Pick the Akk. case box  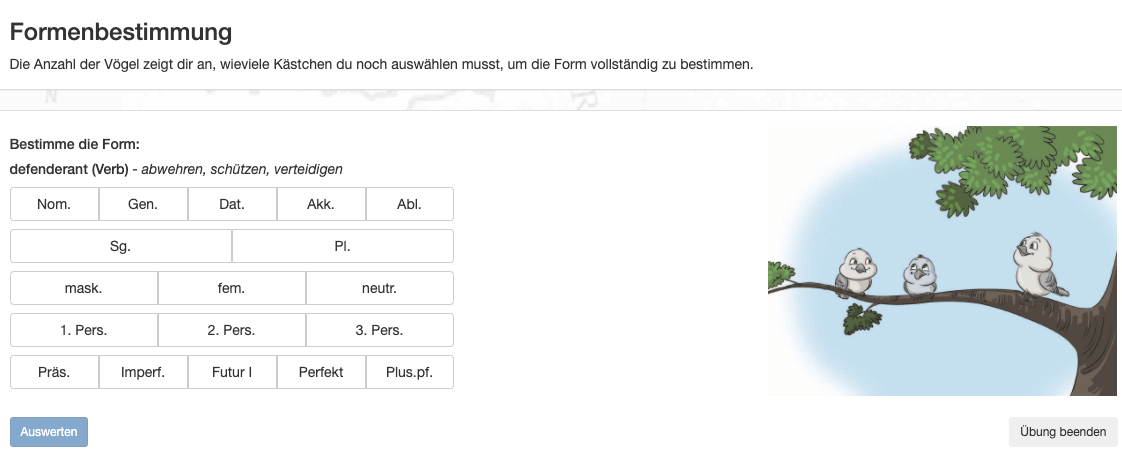point(321,204)
